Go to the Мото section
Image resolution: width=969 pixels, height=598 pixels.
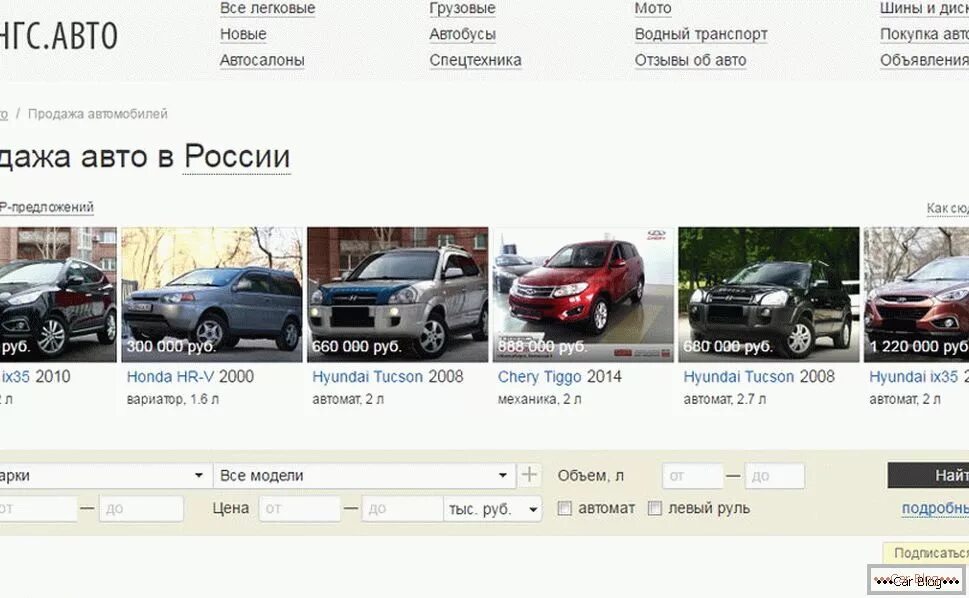tap(653, 9)
